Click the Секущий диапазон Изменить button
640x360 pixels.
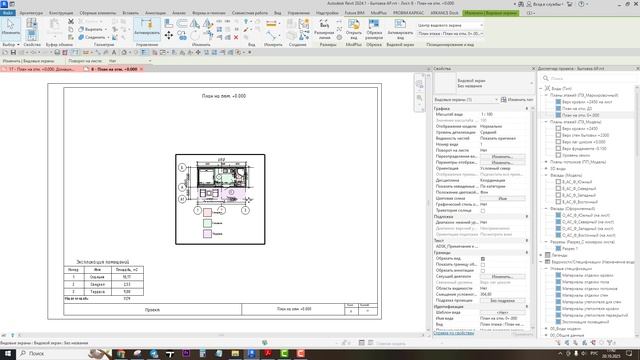(502, 276)
